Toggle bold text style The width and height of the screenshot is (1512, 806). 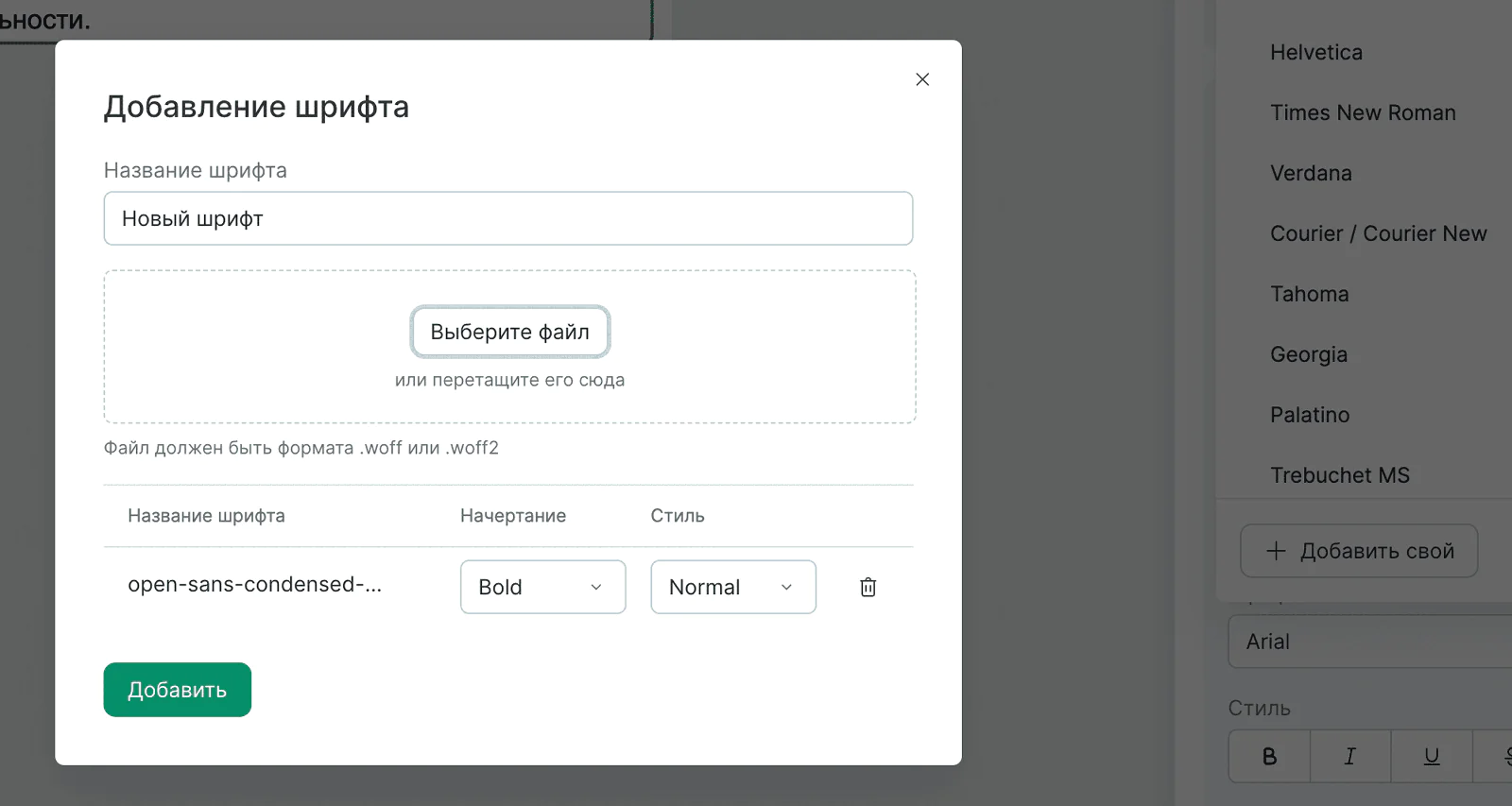[1269, 756]
